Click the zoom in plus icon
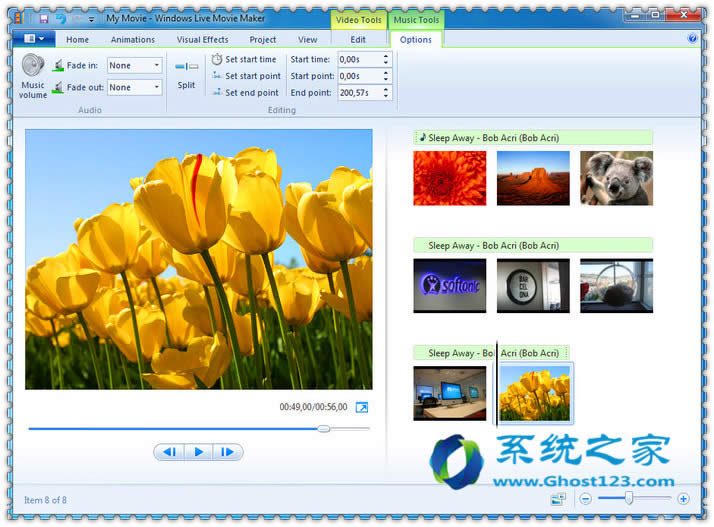This screenshot has height=527, width=714. click(x=684, y=498)
